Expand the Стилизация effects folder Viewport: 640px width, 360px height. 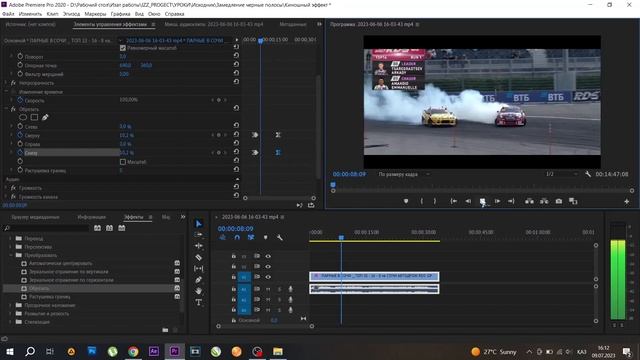(11, 322)
